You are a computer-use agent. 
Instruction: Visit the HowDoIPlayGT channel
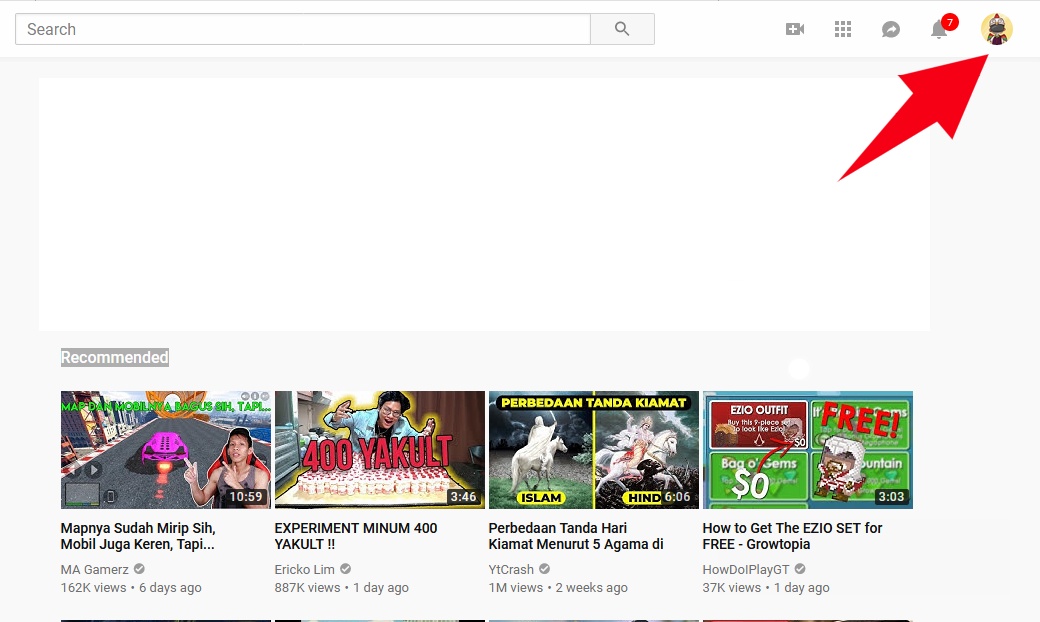pos(746,570)
